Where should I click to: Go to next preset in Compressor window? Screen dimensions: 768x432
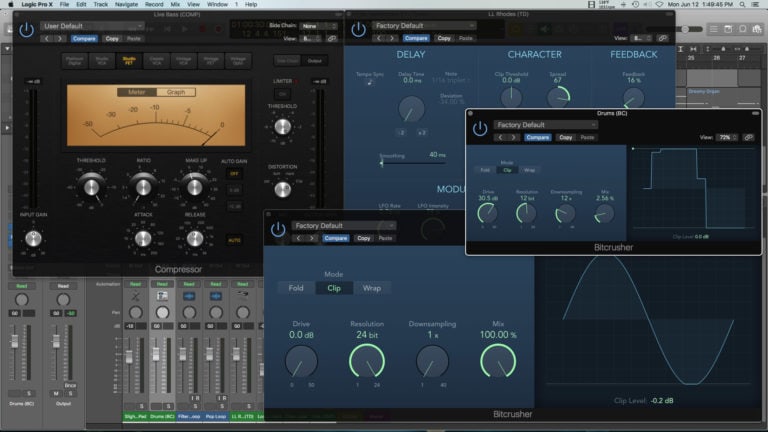[x=60, y=39]
